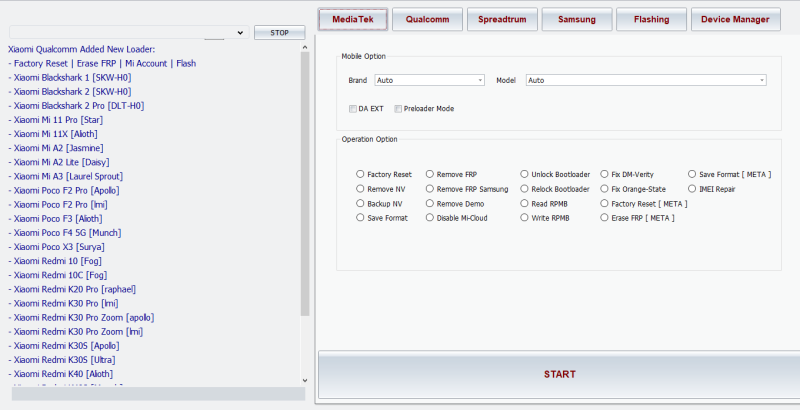
Task: Tick the Preloader Mode checkbox
Action: pyautogui.click(x=399, y=108)
